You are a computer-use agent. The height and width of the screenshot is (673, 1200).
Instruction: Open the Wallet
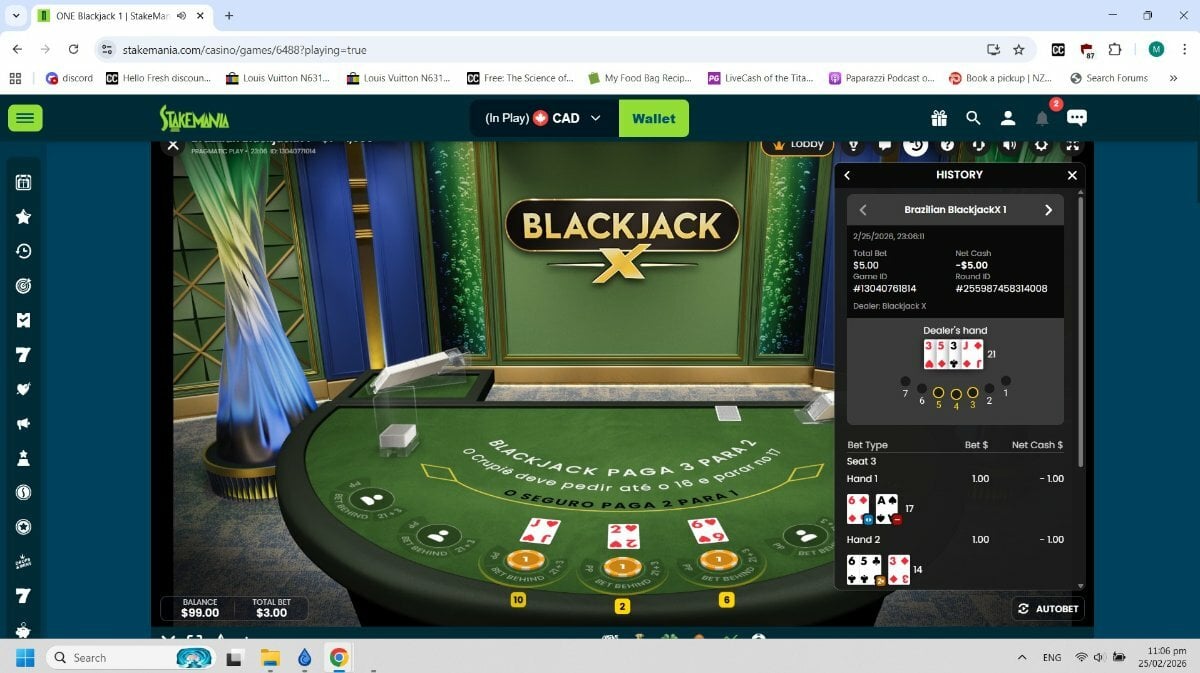pos(654,118)
